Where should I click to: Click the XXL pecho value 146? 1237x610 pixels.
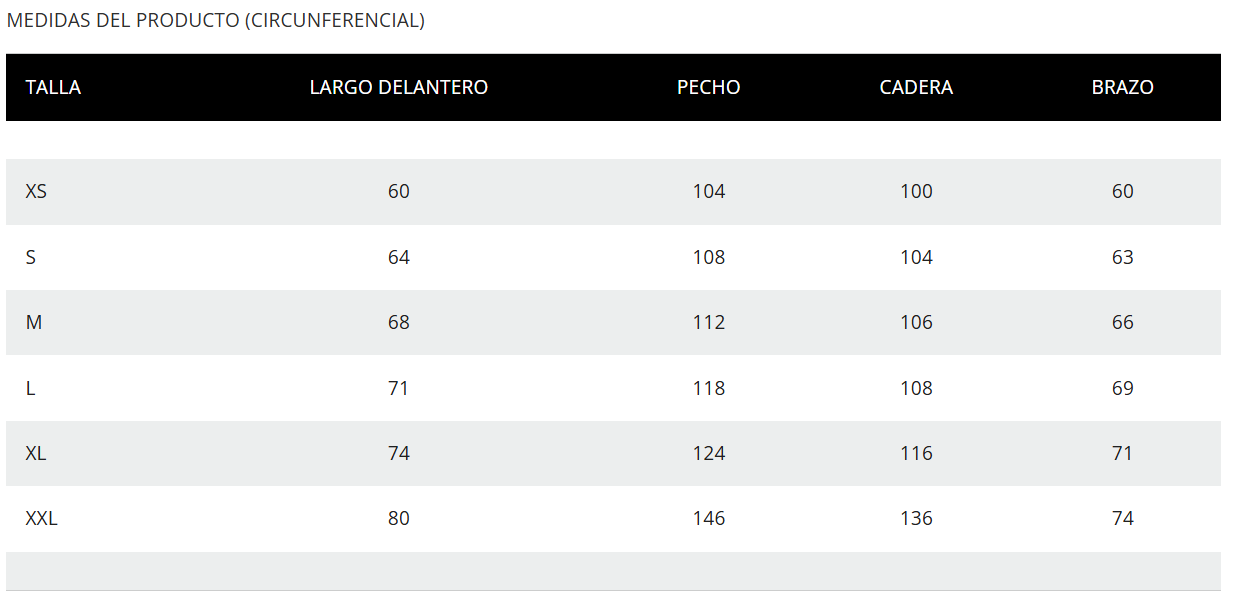click(x=708, y=518)
